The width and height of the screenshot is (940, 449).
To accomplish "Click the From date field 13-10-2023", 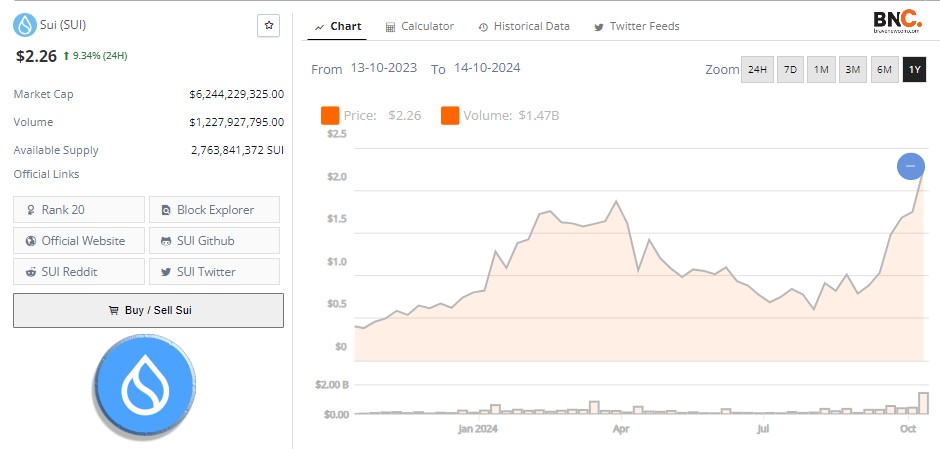I will tap(384, 68).
